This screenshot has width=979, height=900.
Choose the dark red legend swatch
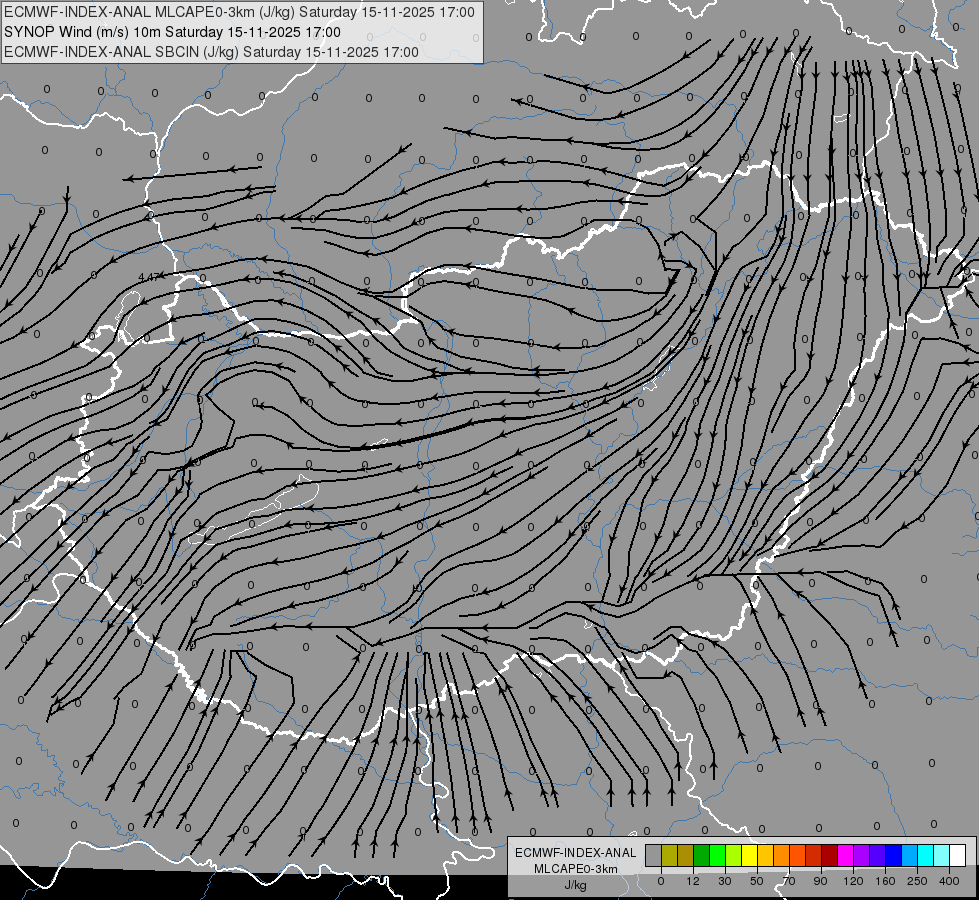point(829,855)
